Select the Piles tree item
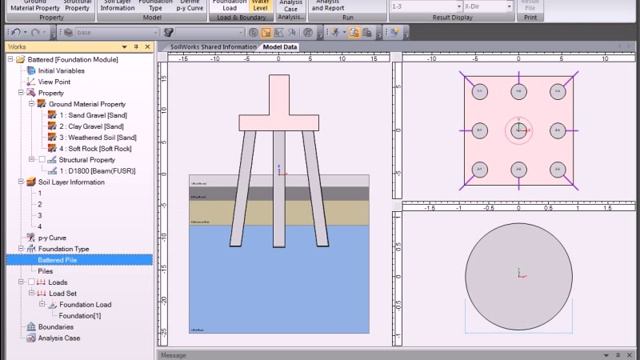Viewport: 640px width, 360px height. (x=45, y=271)
